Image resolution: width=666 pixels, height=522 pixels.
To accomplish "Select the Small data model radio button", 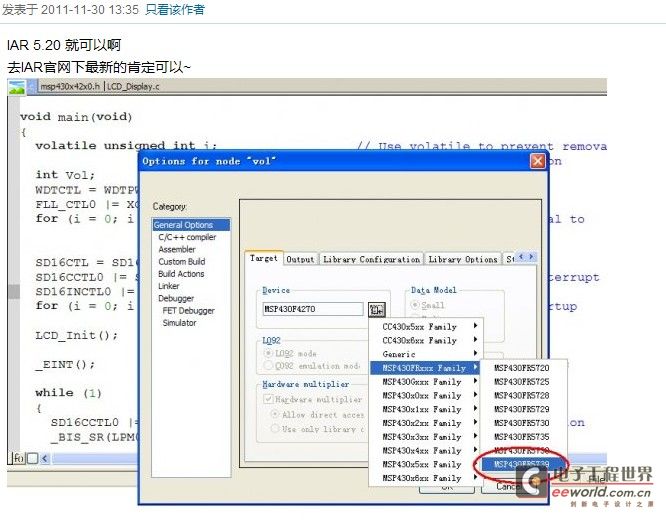I will (x=415, y=305).
